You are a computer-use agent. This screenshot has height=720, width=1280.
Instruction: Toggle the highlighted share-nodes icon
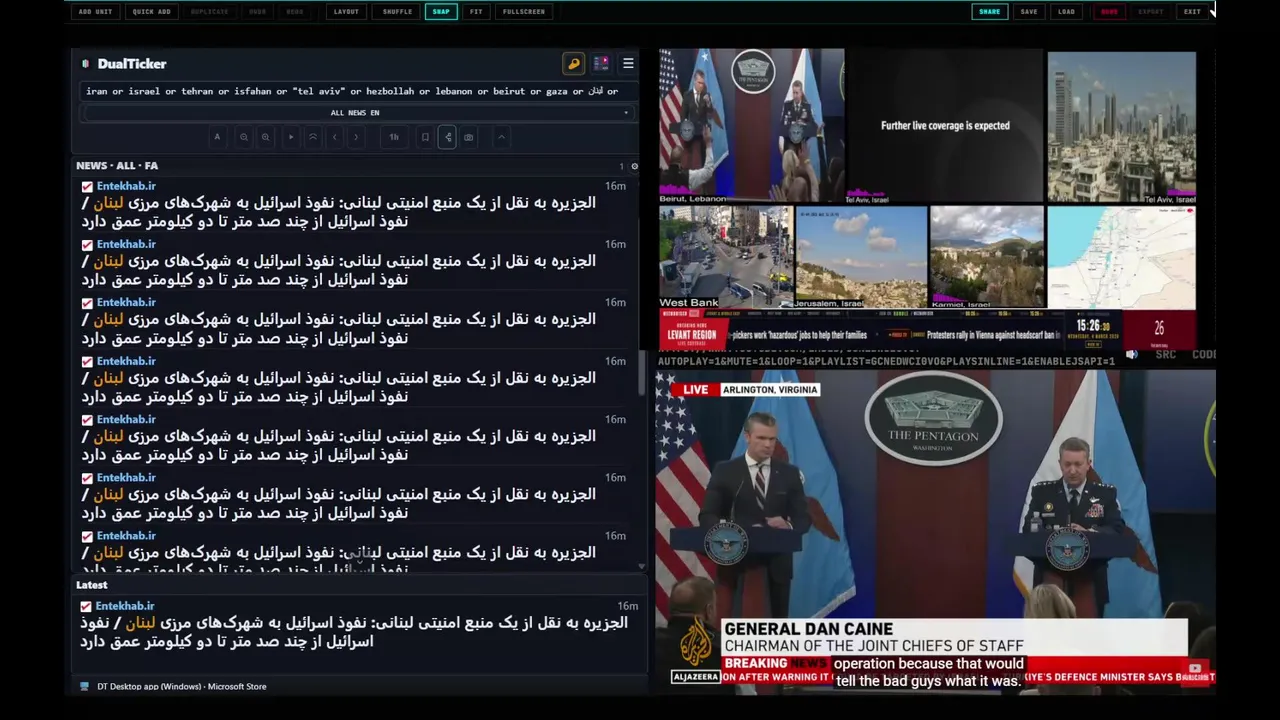tap(447, 137)
